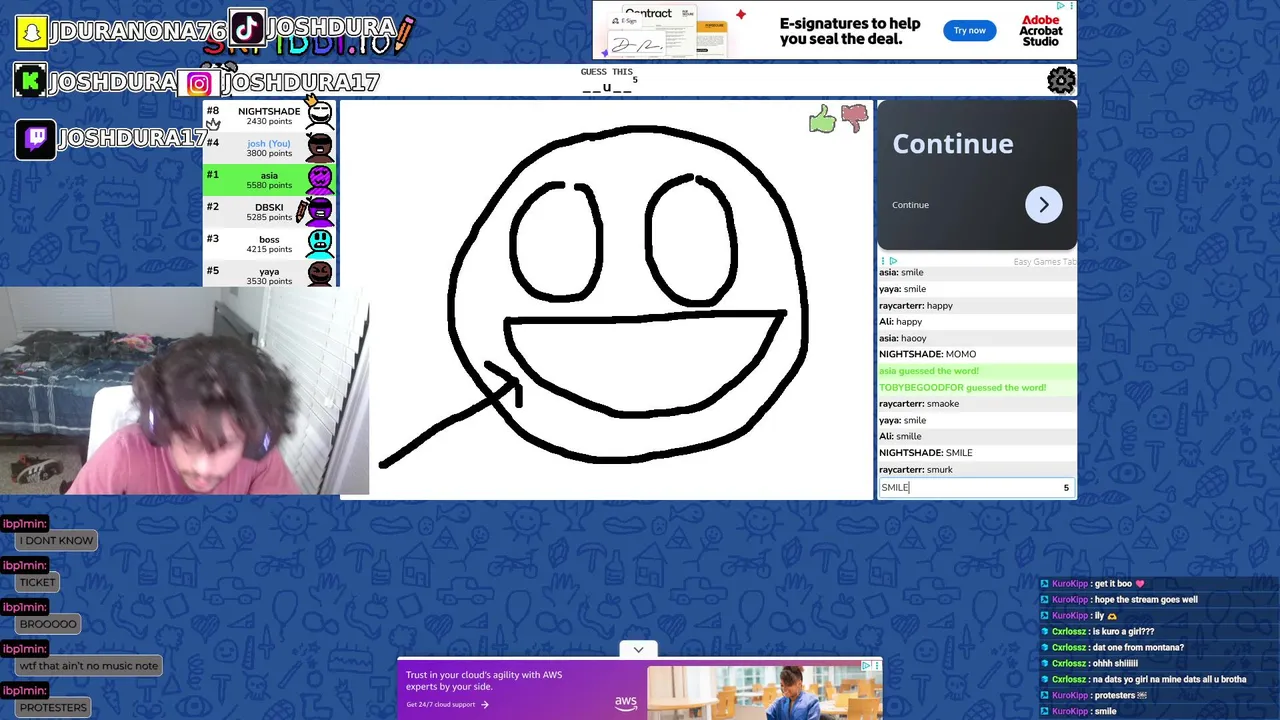Click the Instagram logo icon

199,84
